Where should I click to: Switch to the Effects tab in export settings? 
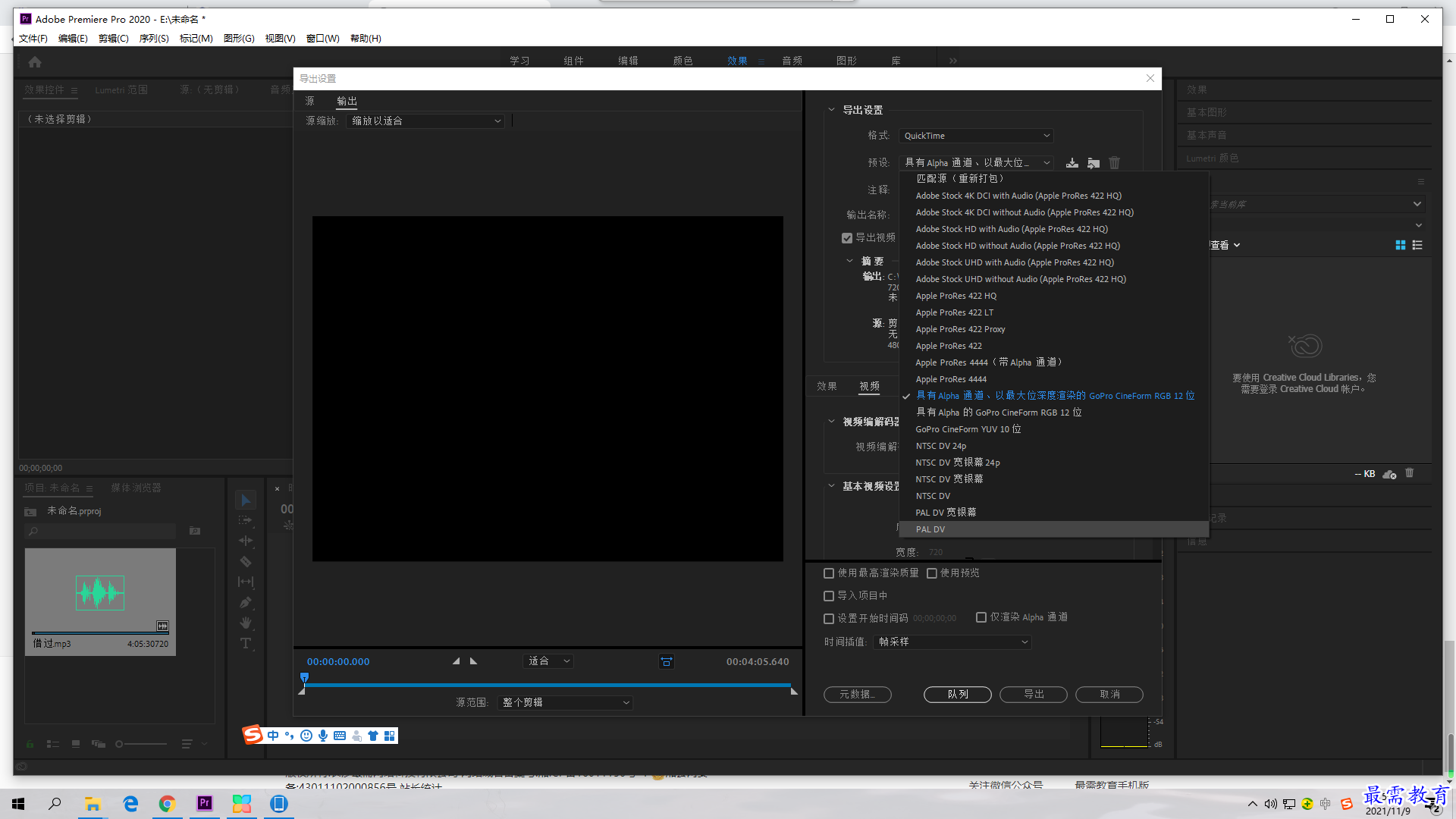click(x=827, y=387)
